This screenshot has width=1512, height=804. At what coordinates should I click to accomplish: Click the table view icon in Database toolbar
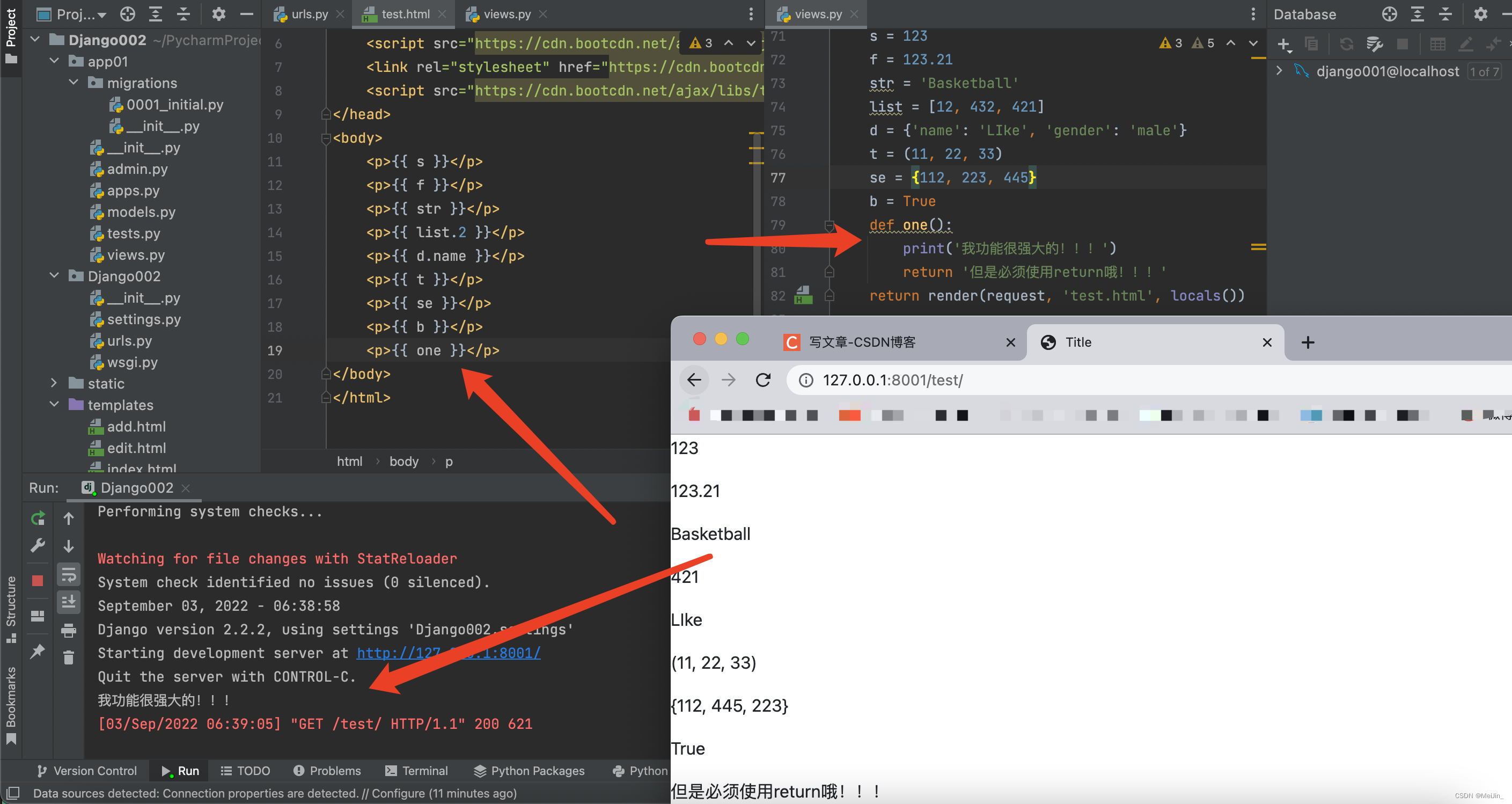[1438, 44]
